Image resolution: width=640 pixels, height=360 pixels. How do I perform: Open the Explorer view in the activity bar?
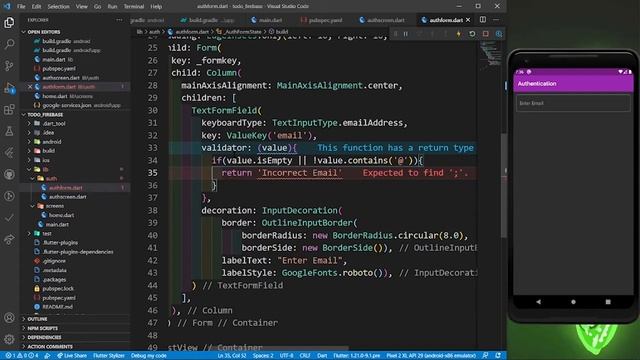tap(9, 22)
